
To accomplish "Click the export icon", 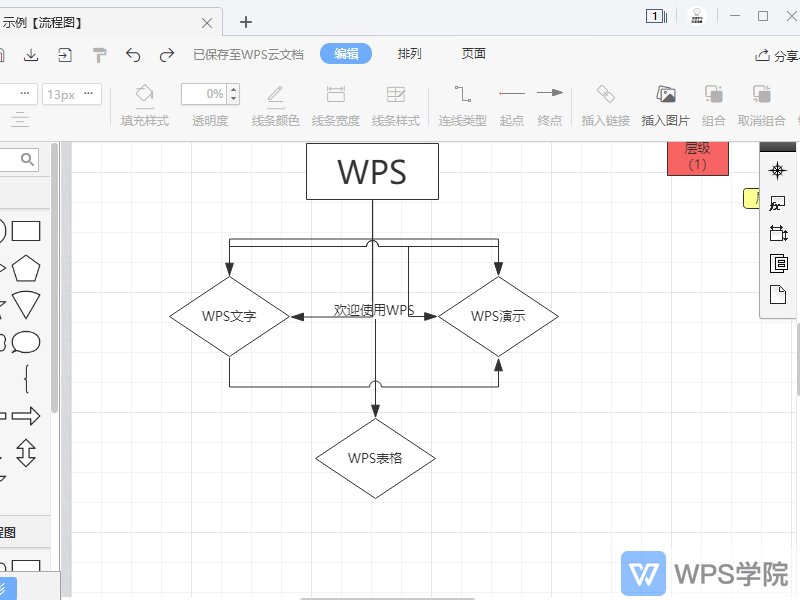I will click(65, 55).
